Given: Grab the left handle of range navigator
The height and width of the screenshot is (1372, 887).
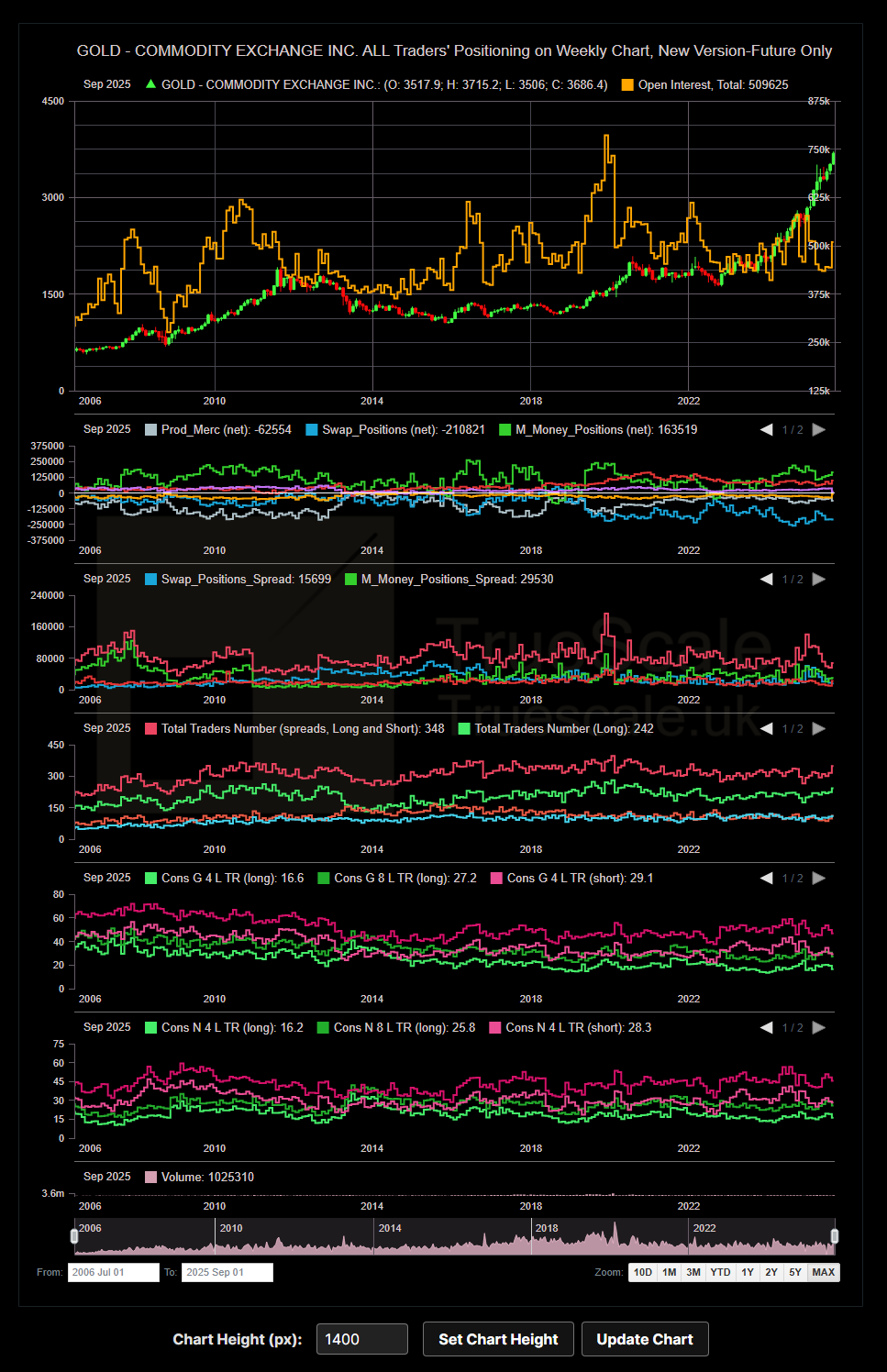Looking at the screenshot, I should [74, 1236].
